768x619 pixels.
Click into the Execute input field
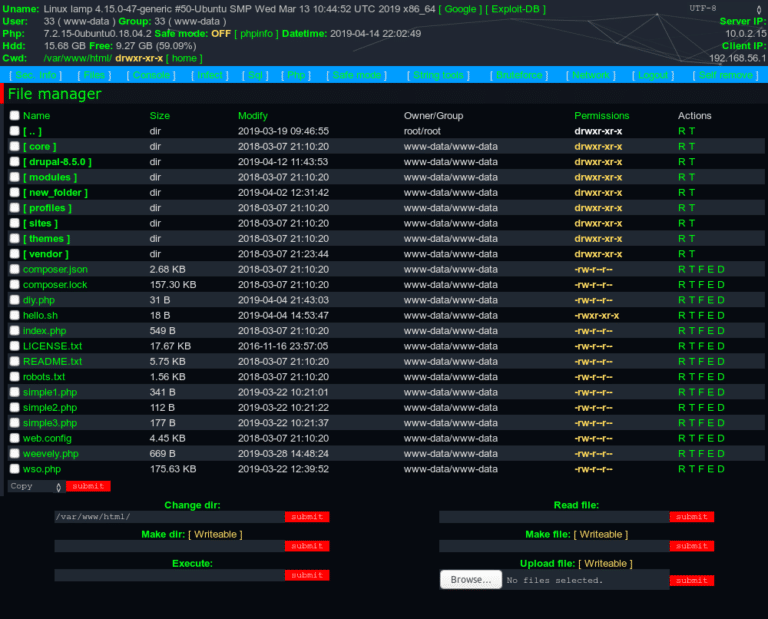point(169,575)
